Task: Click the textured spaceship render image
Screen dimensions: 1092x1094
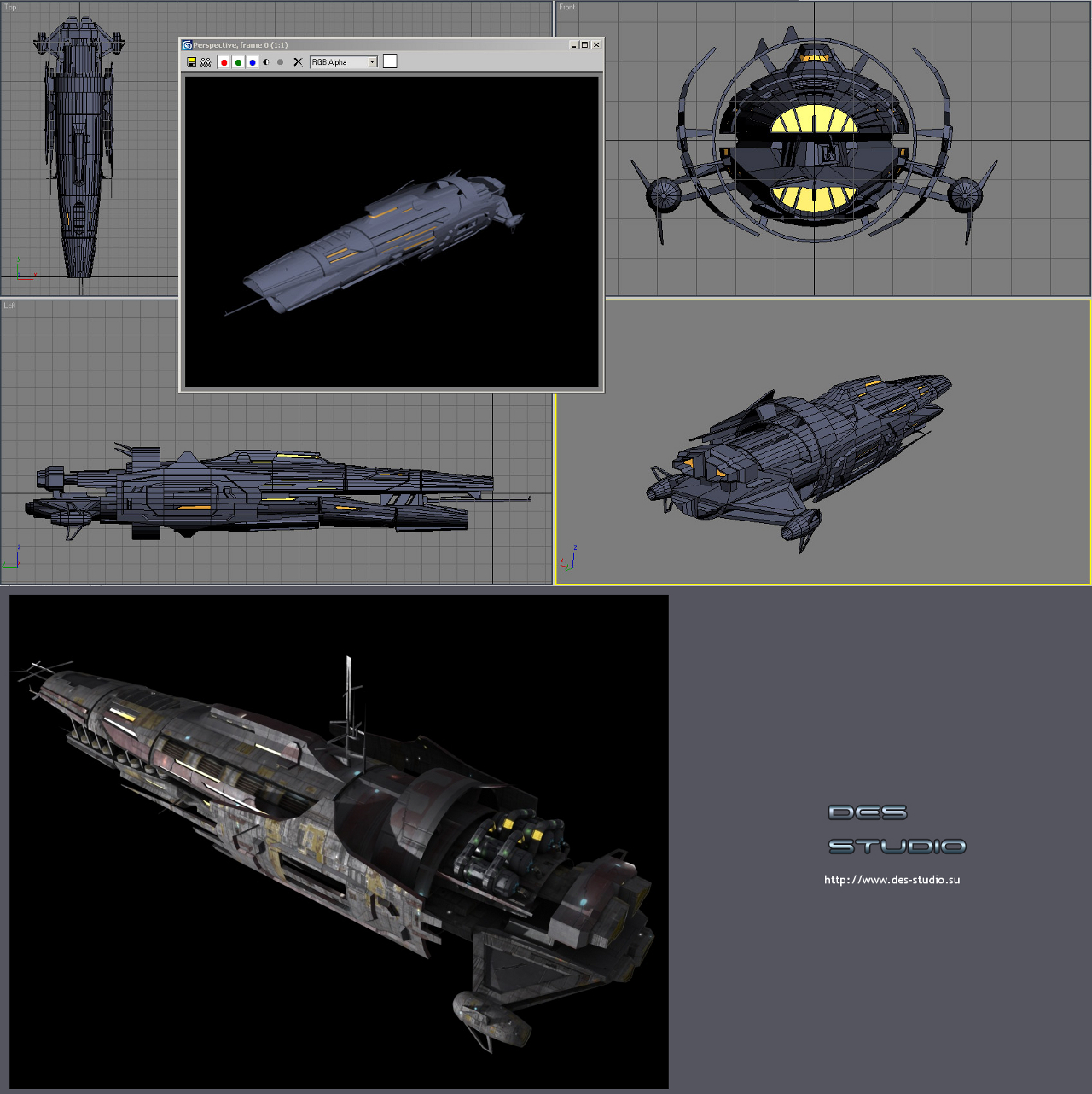Action: tap(339, 841)
